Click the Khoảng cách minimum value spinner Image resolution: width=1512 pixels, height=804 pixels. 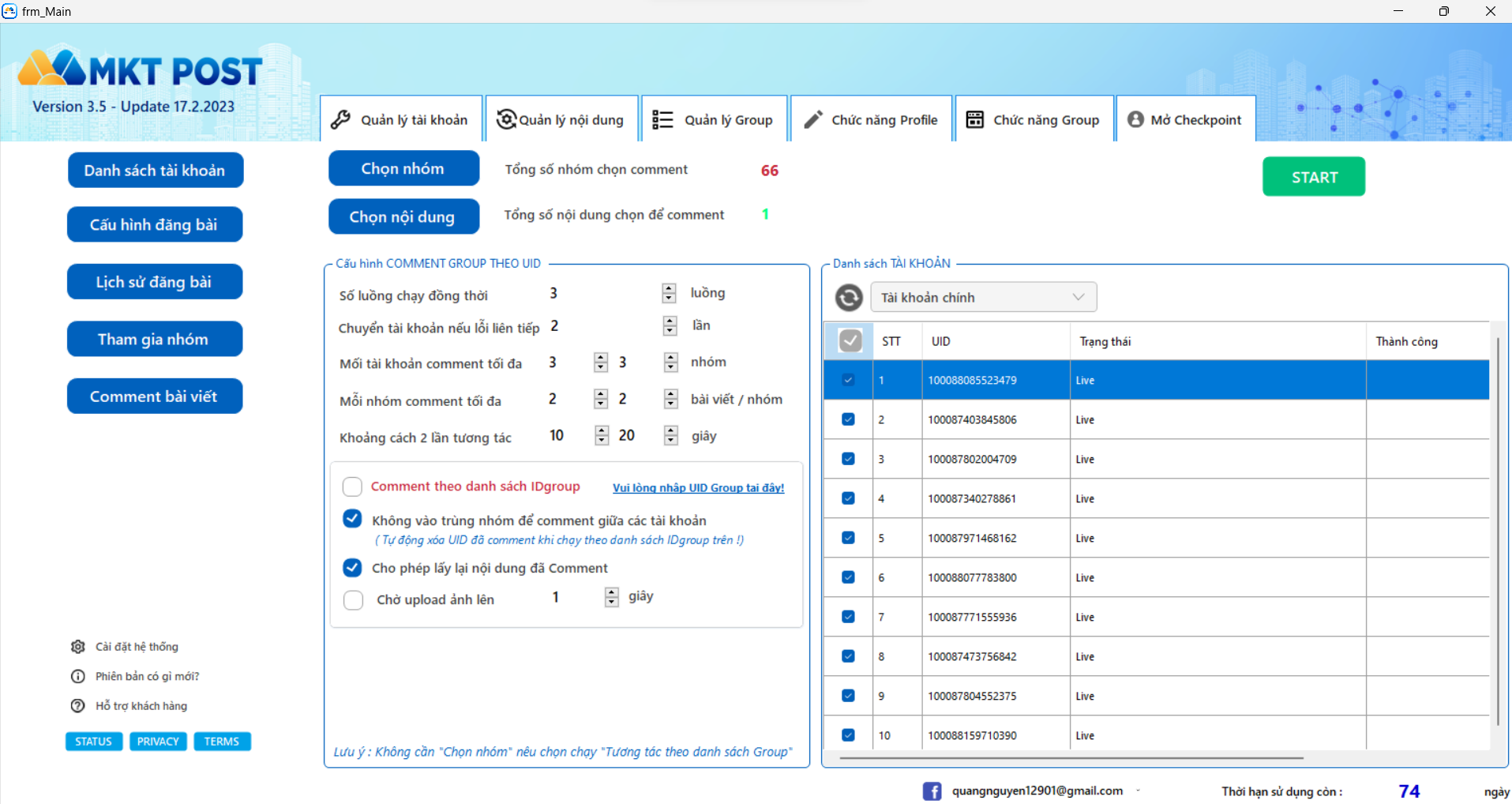point(602,435)
